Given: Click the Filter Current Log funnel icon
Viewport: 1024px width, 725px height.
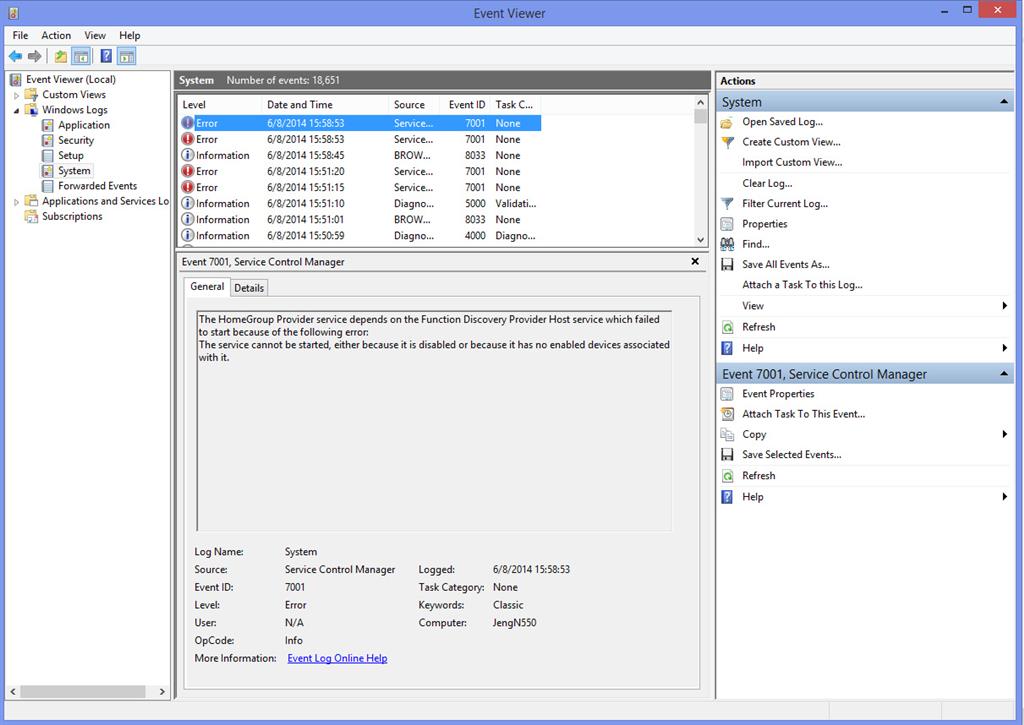Looking at the screenshot, I should coord(727,204).
